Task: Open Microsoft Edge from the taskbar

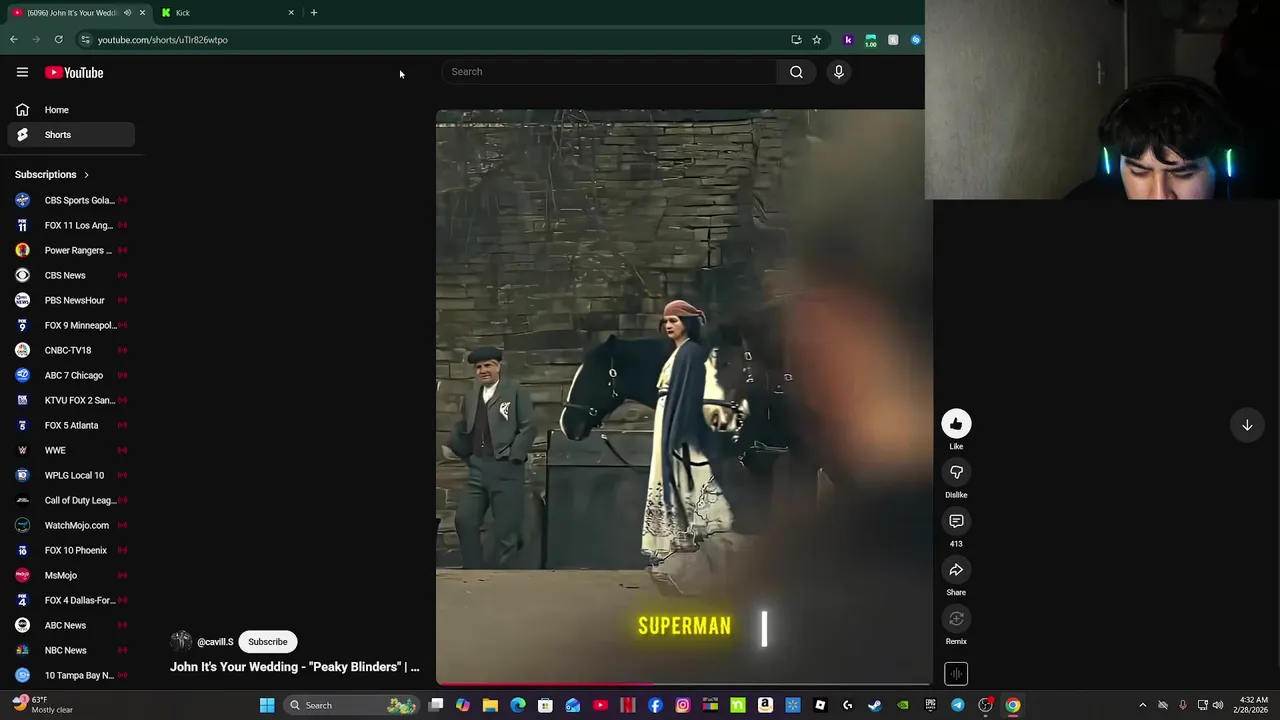Action: [518, 705]
